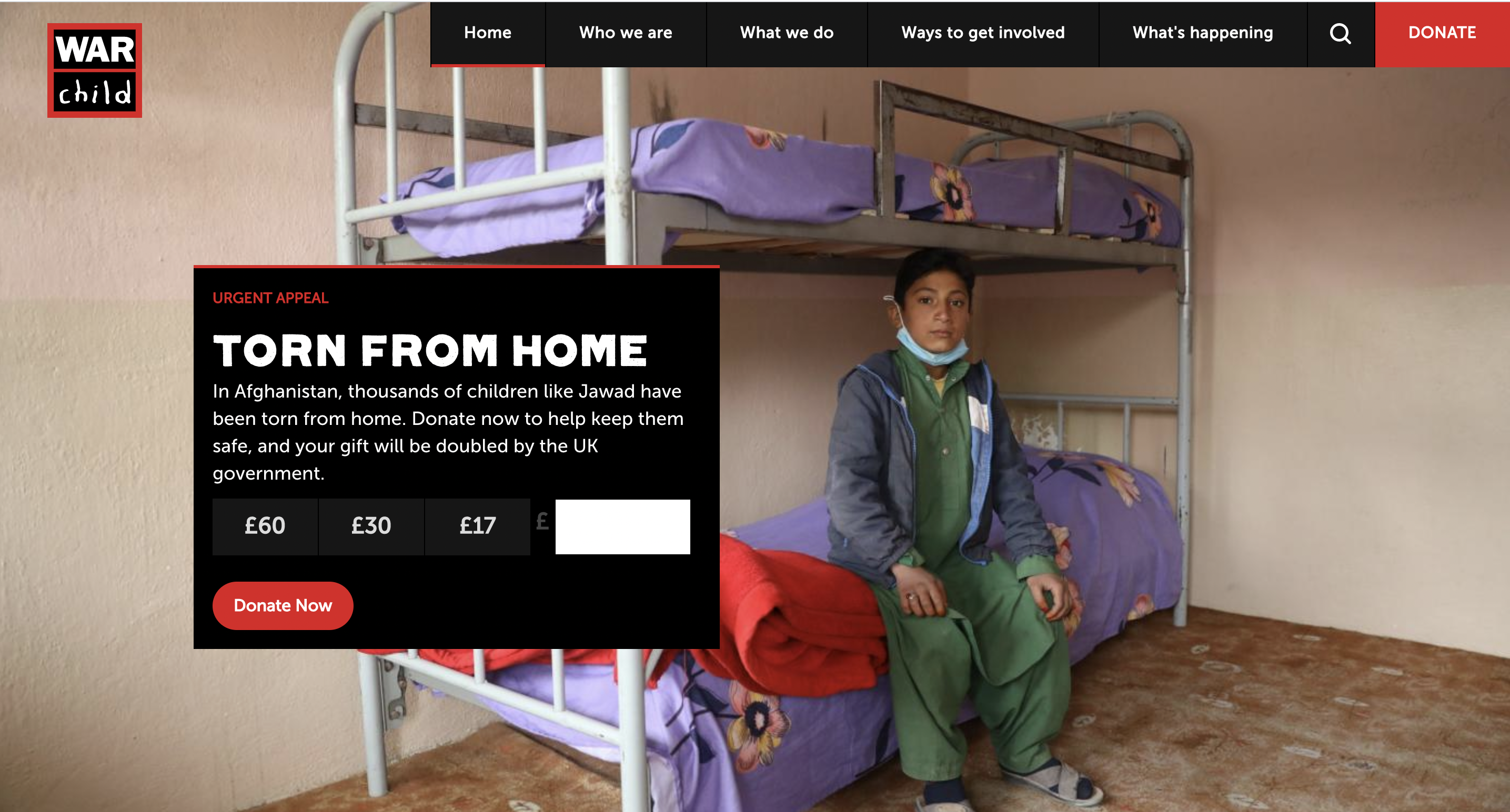Click the Donate Now button
The width and height of the screenshot is (1510, 812).
coord(283,605)
